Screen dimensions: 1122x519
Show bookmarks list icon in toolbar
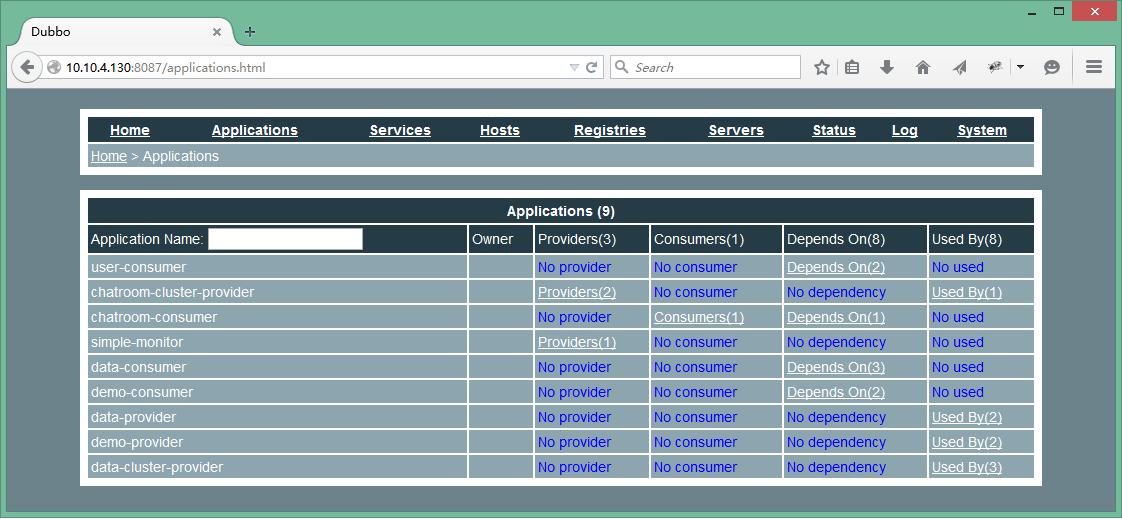pyautogui.click(x=852, y=68)
